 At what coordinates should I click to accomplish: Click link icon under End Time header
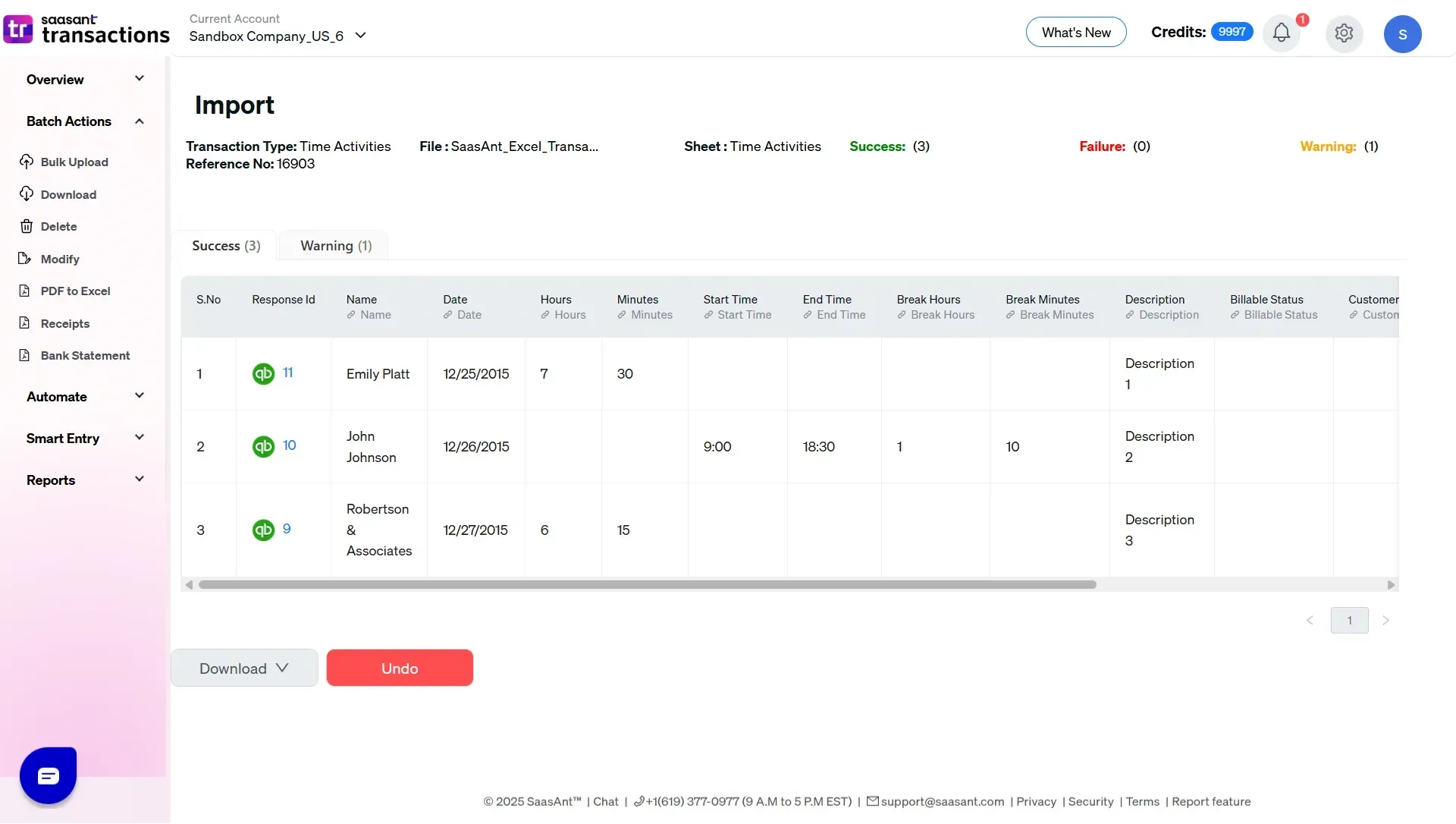(x=808, y=315)
